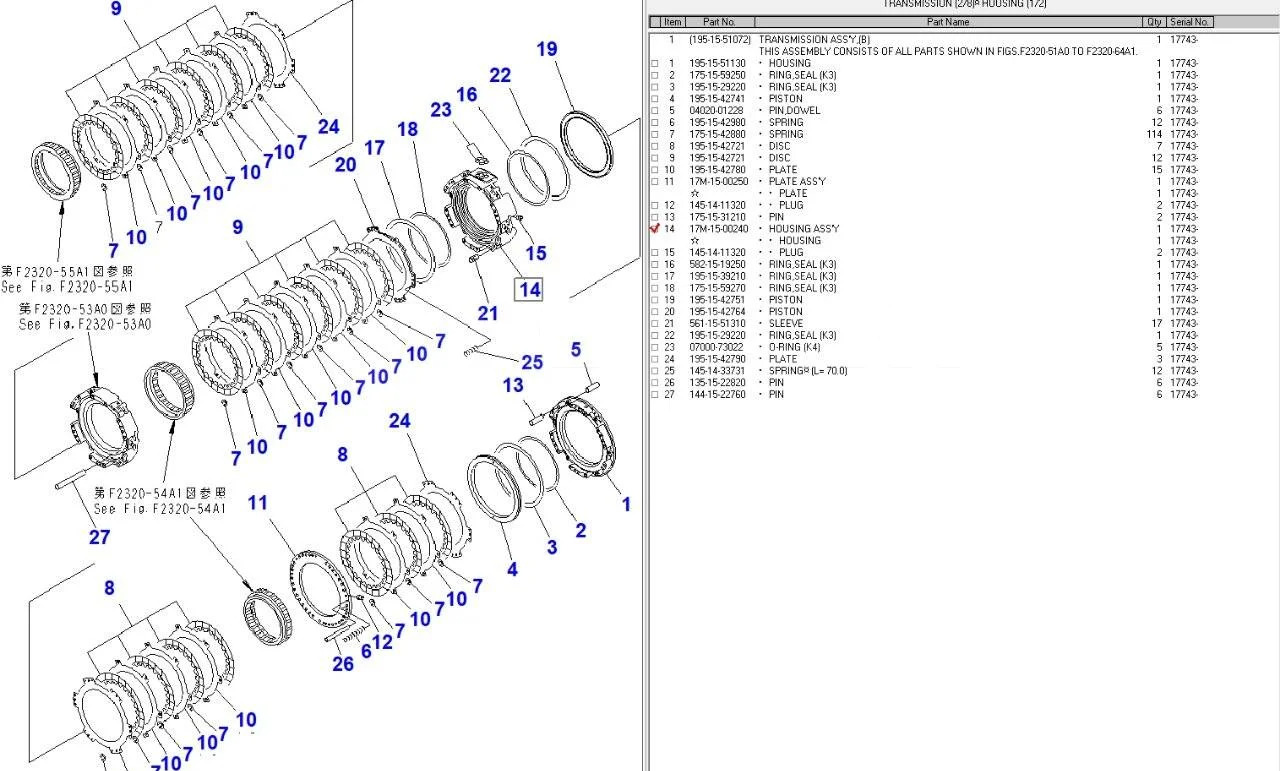Sort the list by Qty column header
This screenshot has width=1280, height=771.
click(x=1155, y=22)
